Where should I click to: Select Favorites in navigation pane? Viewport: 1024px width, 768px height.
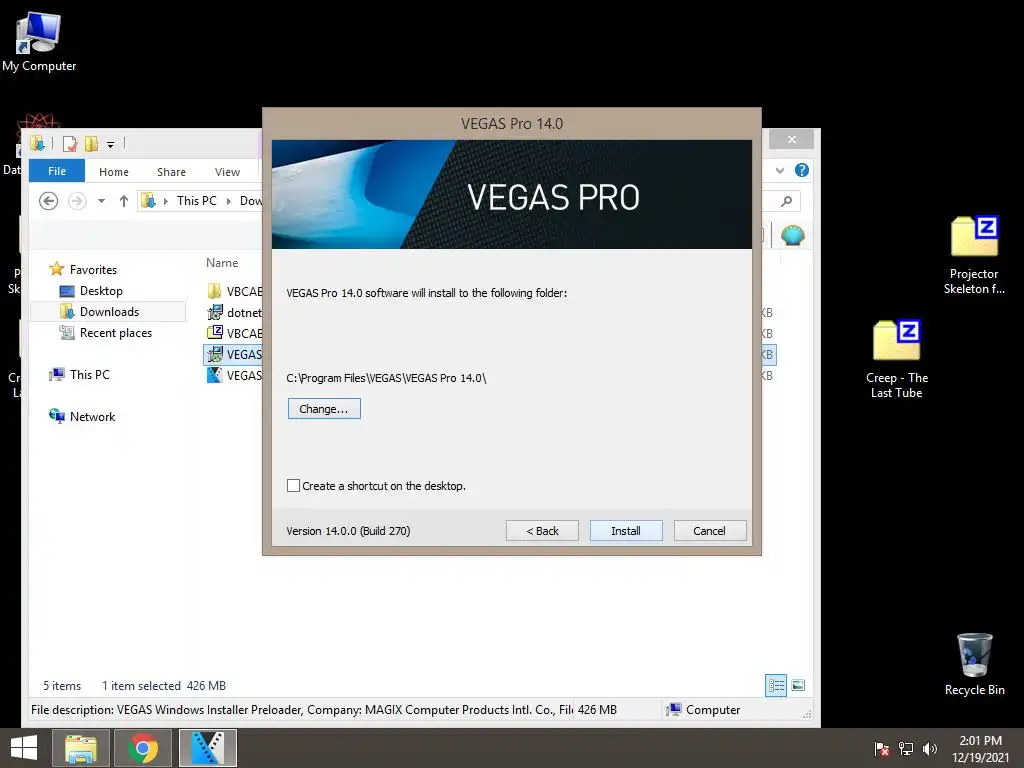pyautogui.click(x=93, y=270)
